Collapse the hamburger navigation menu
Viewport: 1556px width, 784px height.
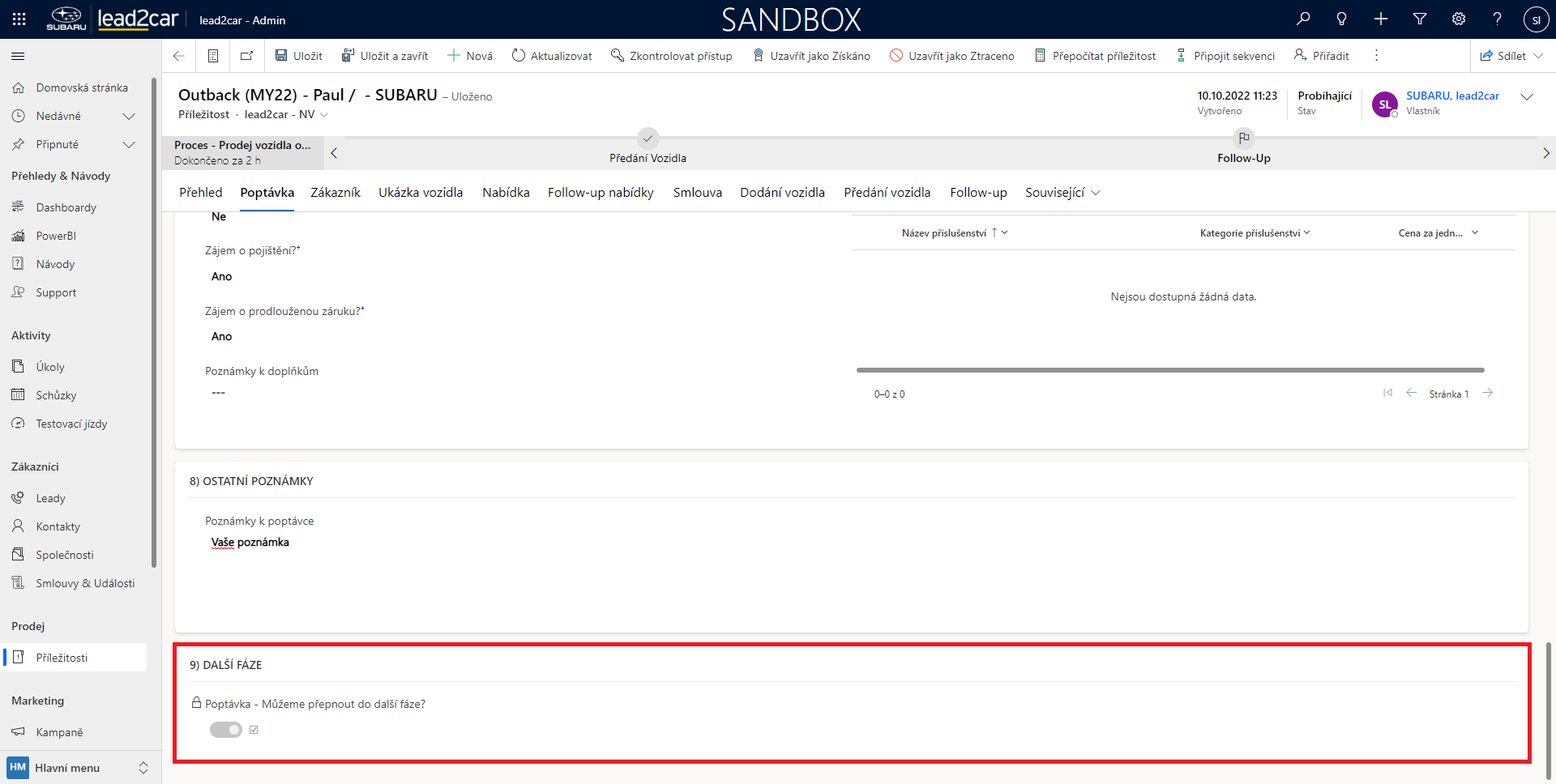pos(18,56)
